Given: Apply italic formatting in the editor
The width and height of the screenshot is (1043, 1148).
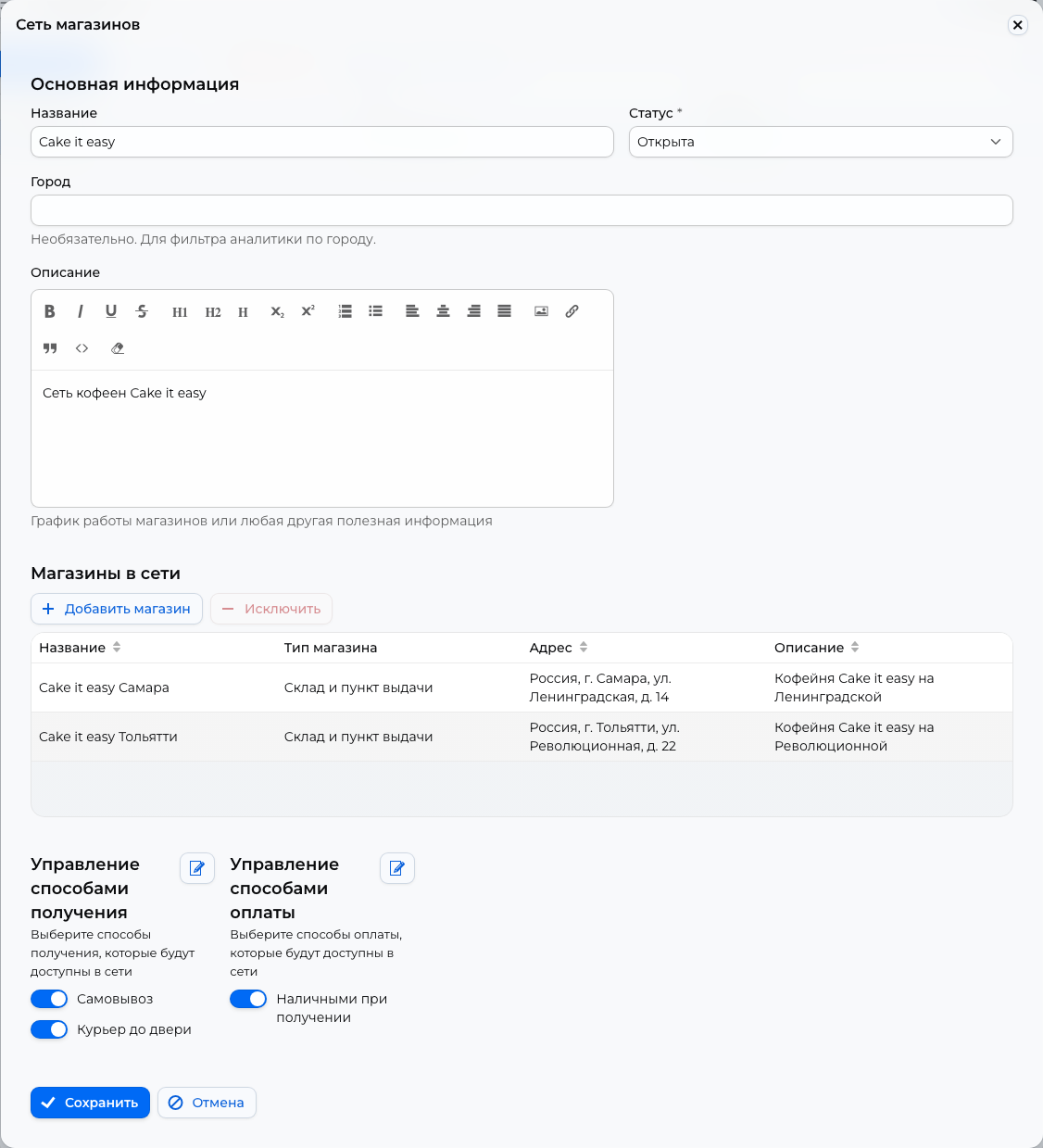Looking at the screenshot, I should [x=81, y=311].
